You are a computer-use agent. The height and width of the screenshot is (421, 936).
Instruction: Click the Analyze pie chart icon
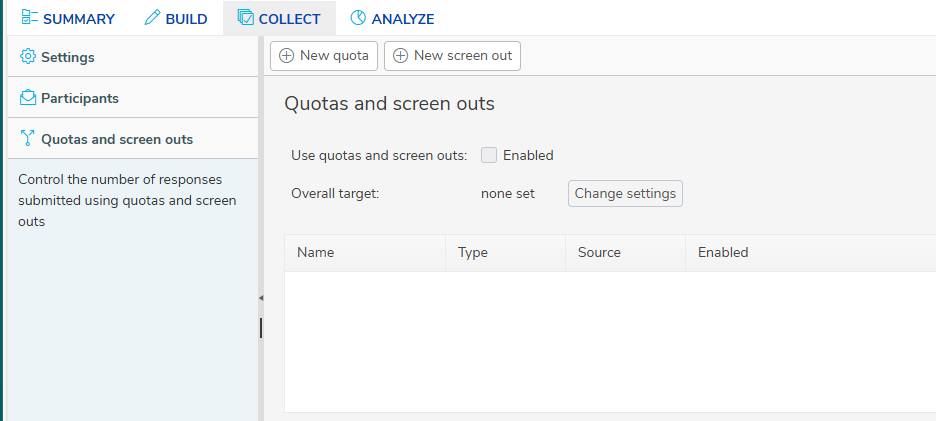(x=358, y=18)
